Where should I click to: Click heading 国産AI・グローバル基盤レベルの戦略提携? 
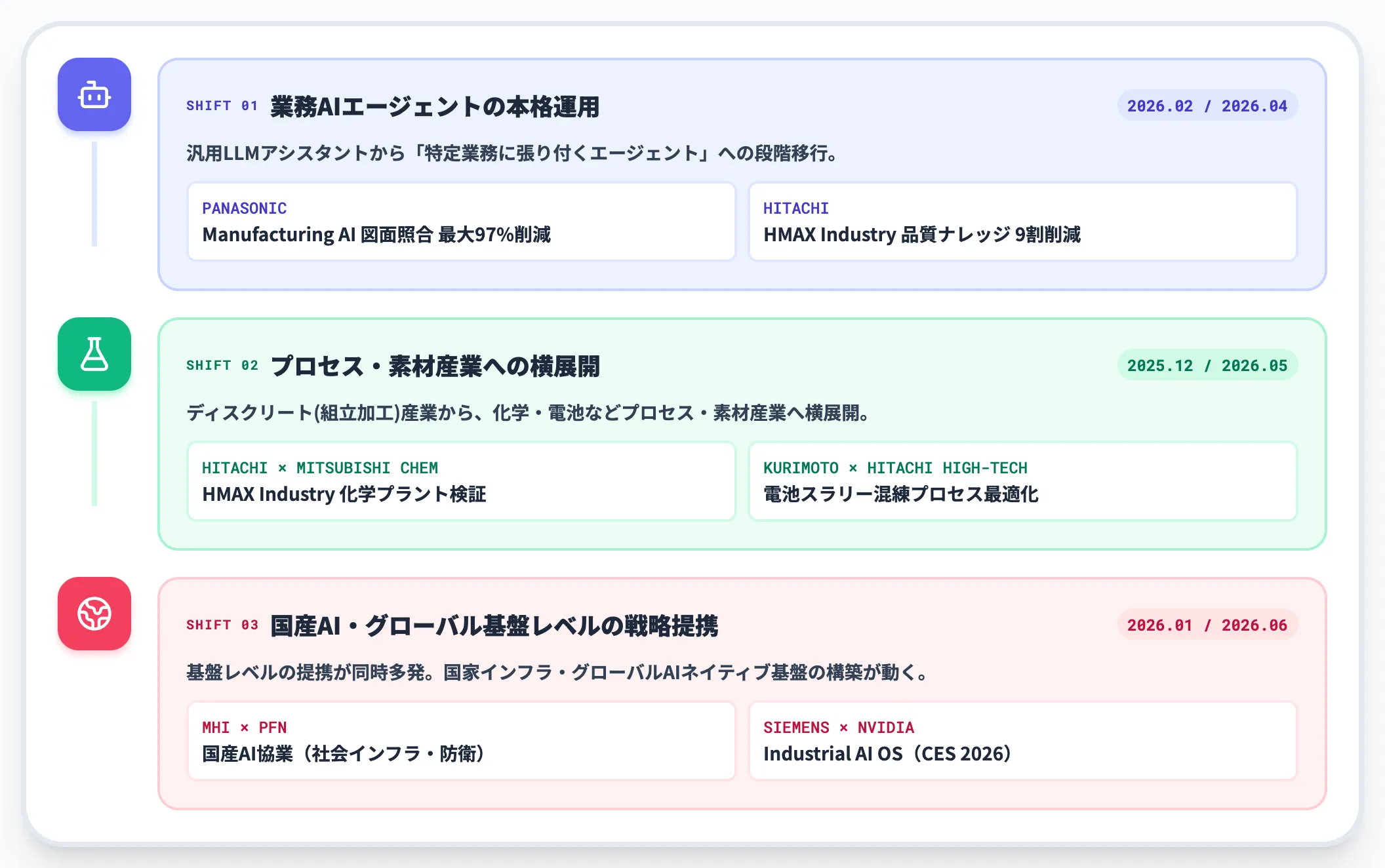tap(494, 625)
